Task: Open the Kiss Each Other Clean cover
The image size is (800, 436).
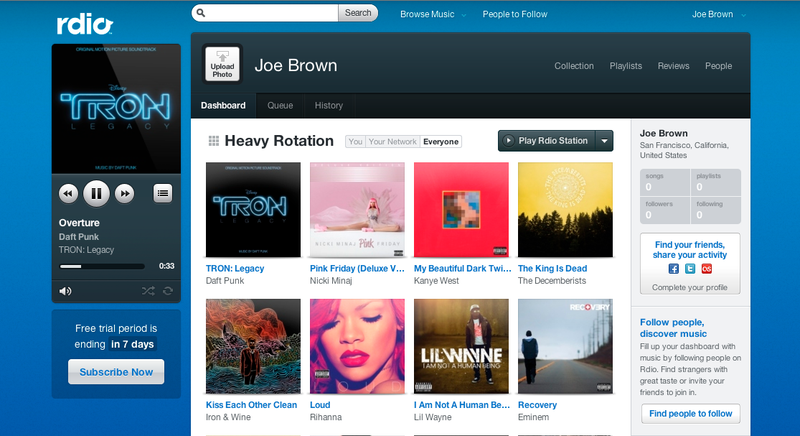Action: [253, 346]
